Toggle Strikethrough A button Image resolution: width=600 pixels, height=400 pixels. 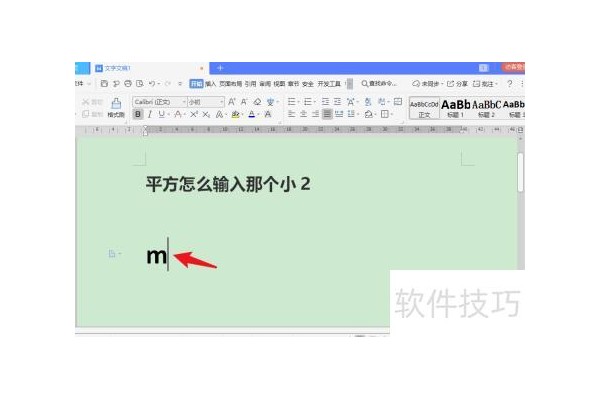click(x=178, y=114)
